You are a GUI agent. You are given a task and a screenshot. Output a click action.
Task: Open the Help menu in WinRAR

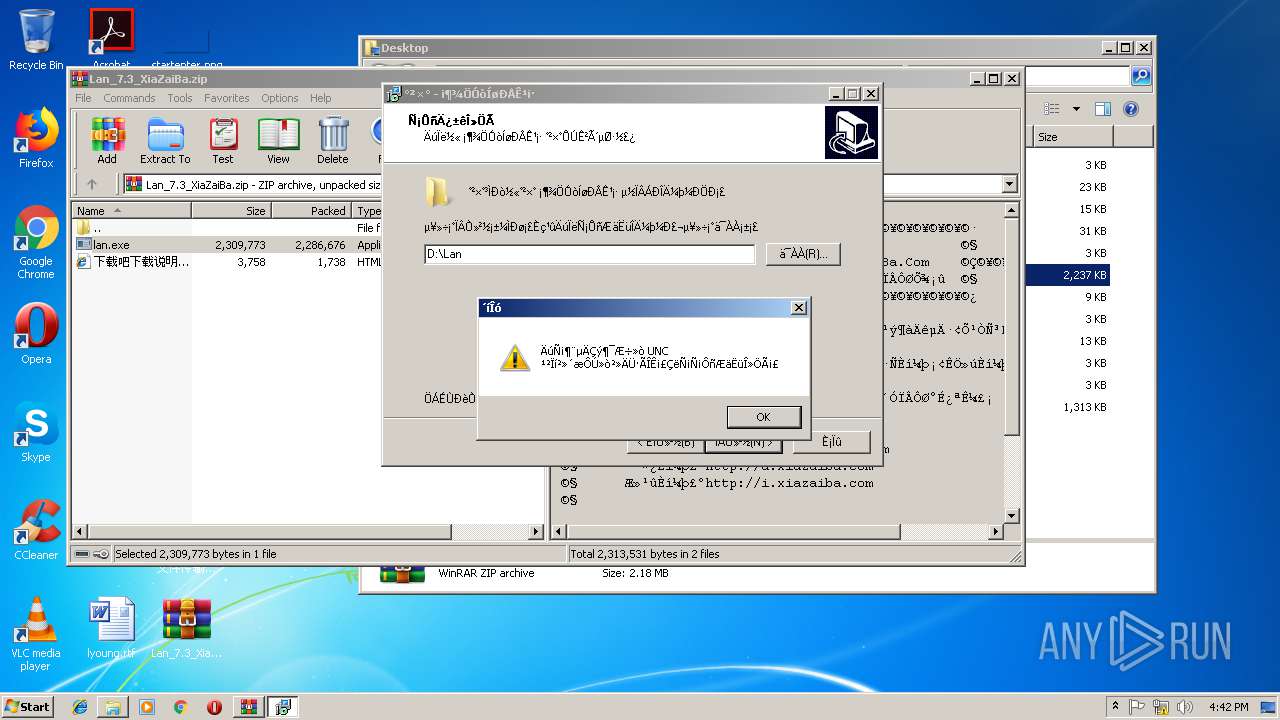coord(320,98)
